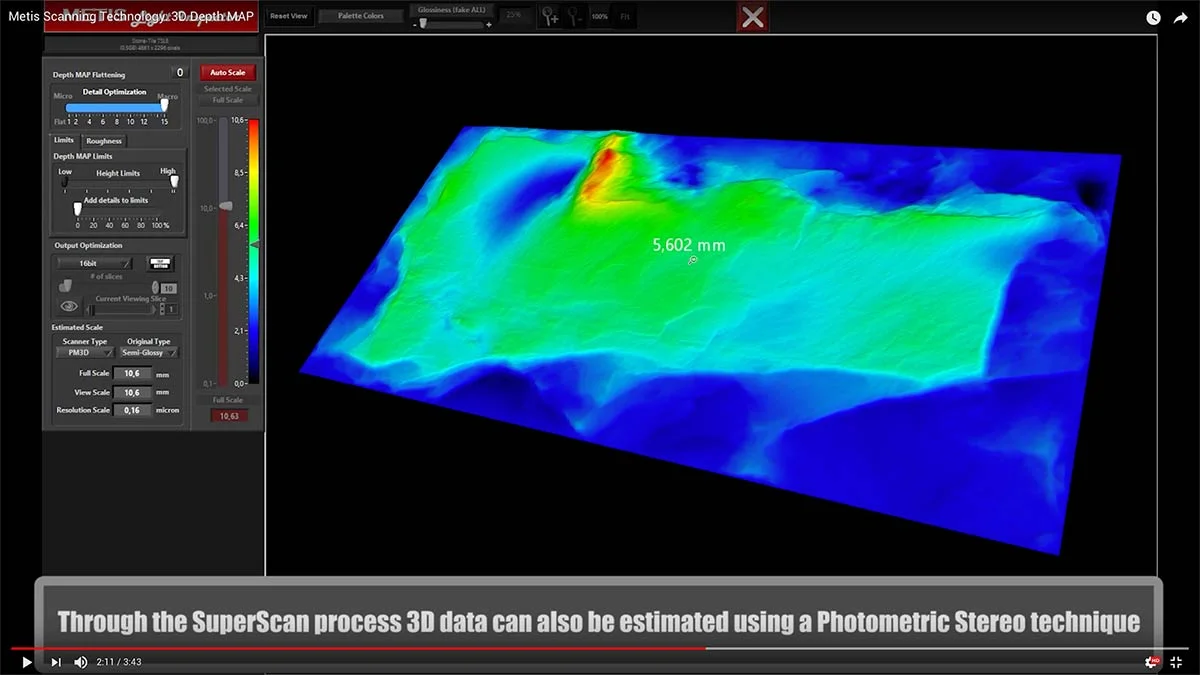The width and height of the screenshot is (1200, 675).
Task: Open video quality settings gear
Action: click(x=1152, y=662)
